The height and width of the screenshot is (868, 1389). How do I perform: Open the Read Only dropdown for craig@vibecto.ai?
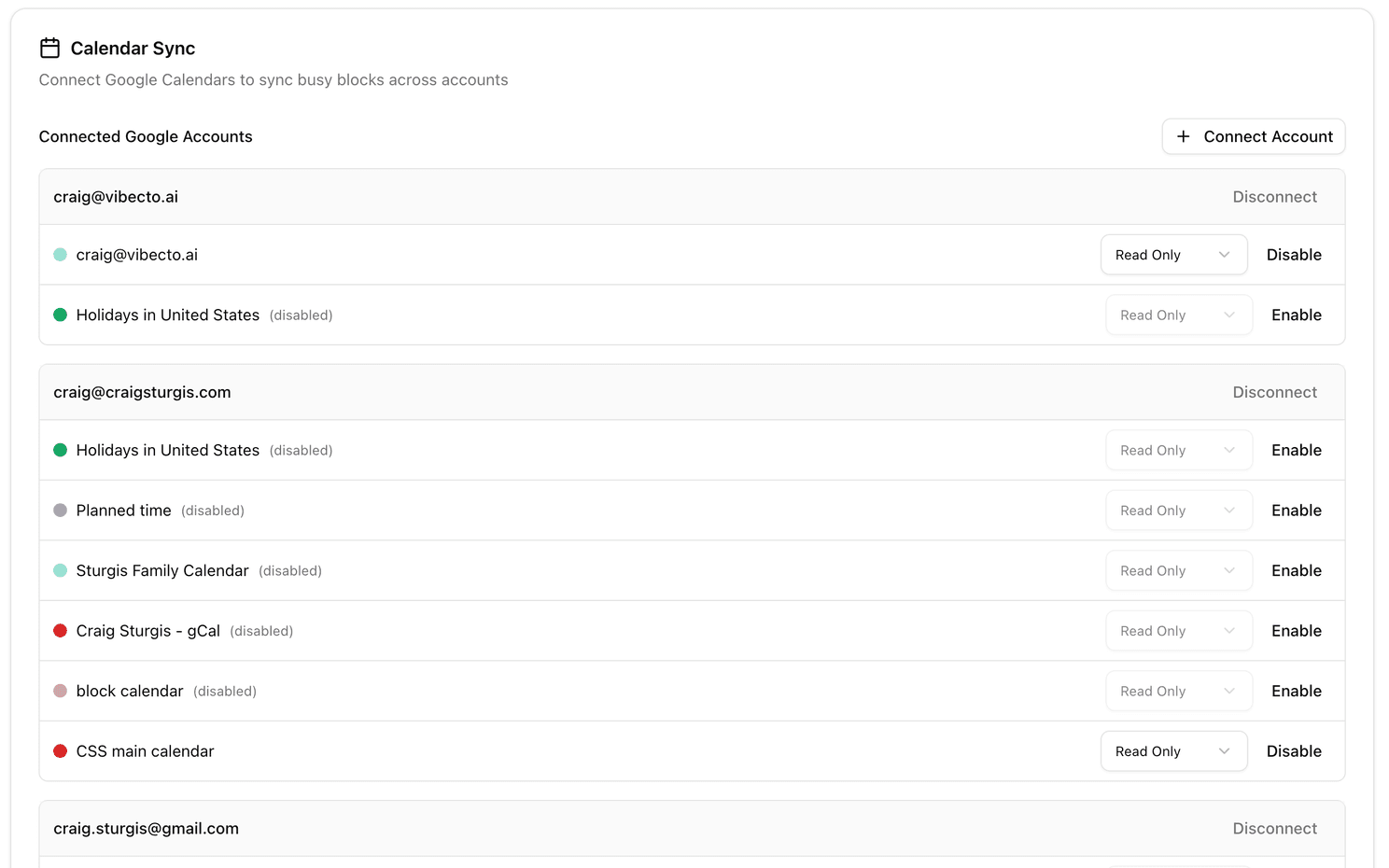point(1173,254)
